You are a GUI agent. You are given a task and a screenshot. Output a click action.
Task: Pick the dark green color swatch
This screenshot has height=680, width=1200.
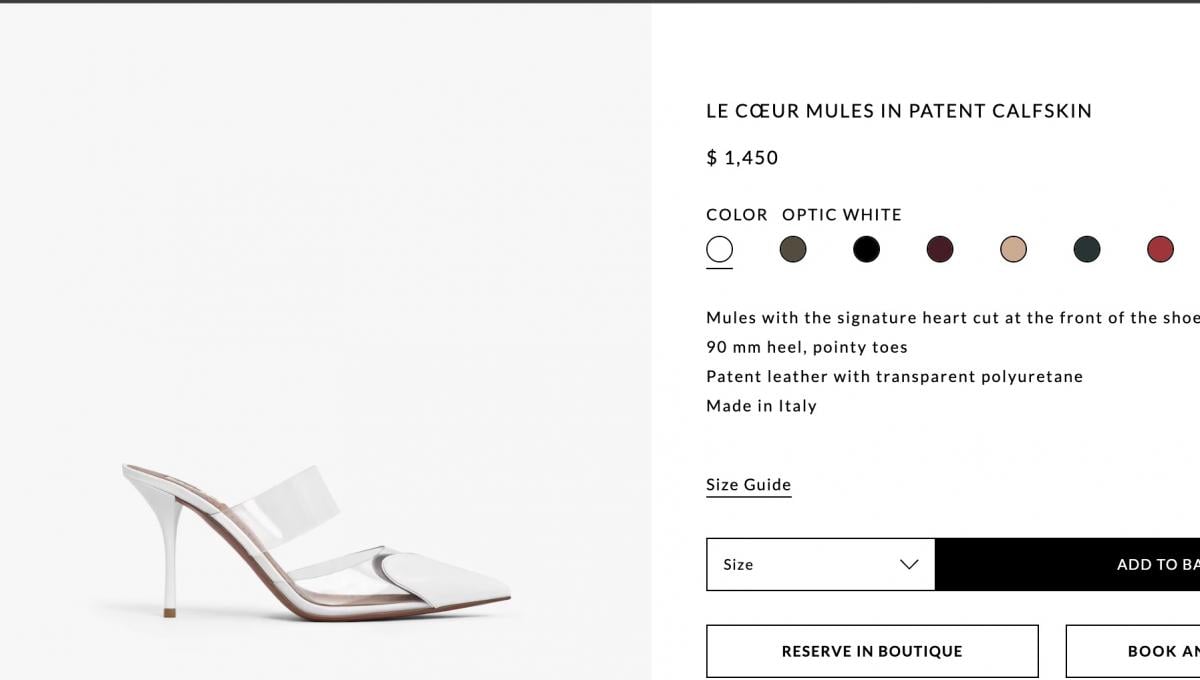[1087, 249]
